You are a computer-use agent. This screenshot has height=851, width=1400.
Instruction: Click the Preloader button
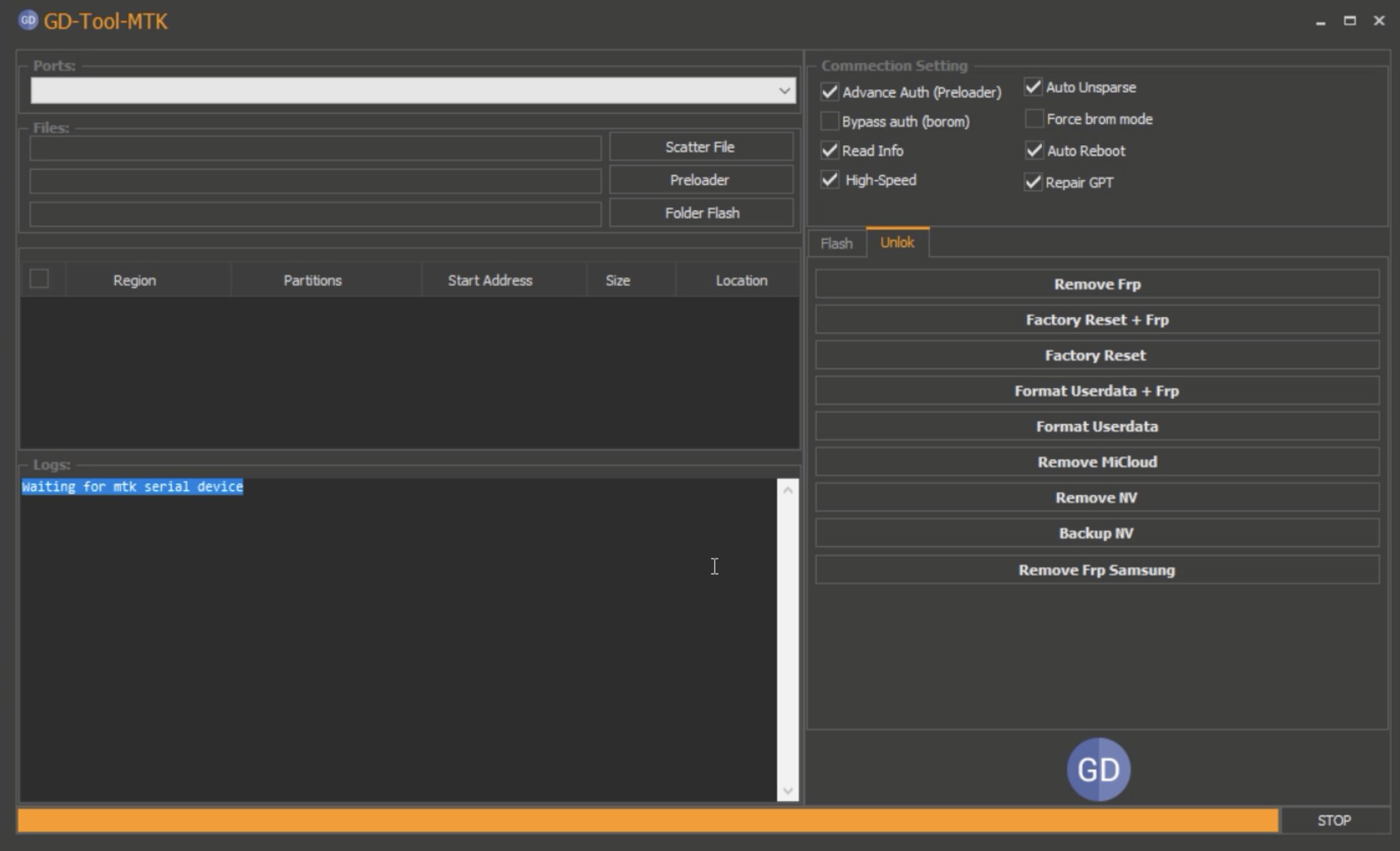(x=700, y=180)
